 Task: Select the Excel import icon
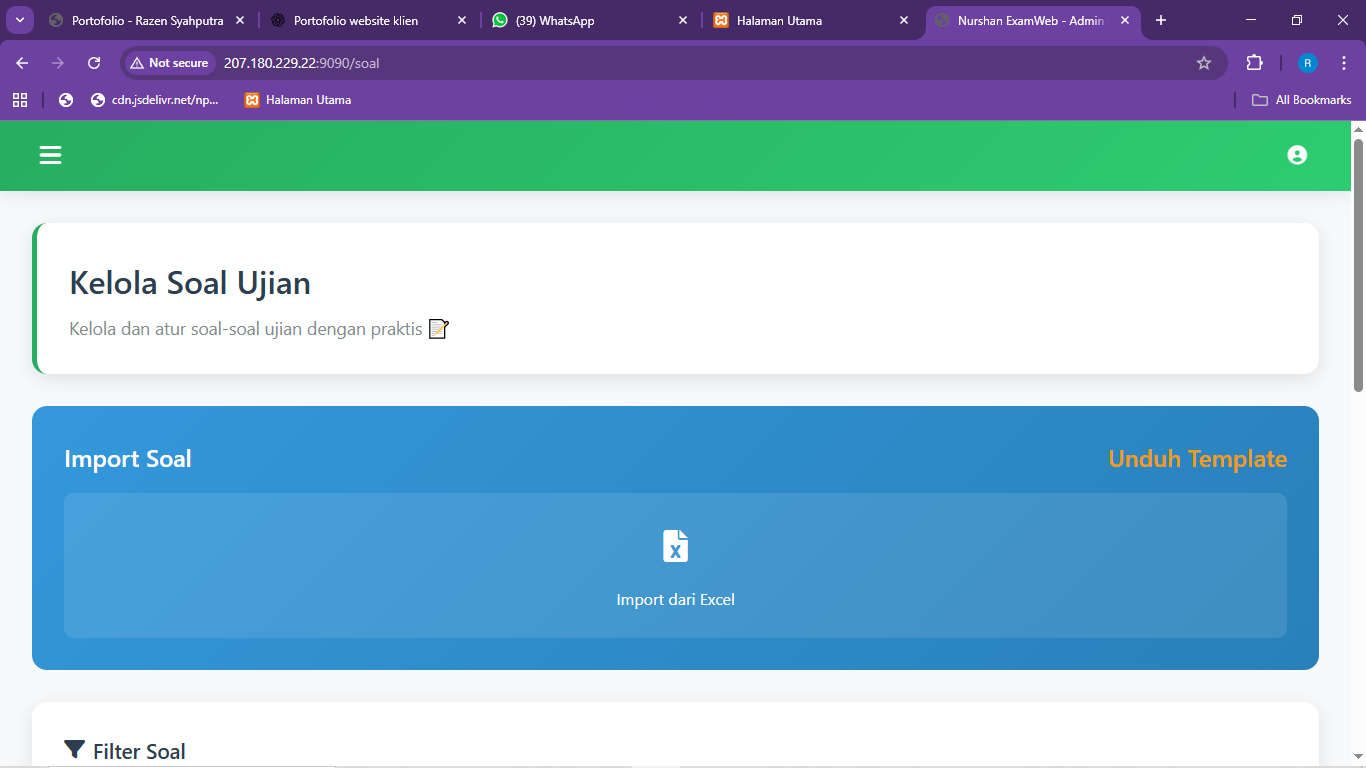click(675, 547)
